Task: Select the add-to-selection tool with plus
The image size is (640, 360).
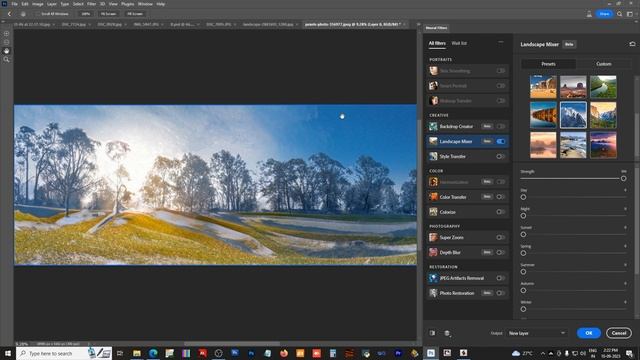Action: click(6, 34)
